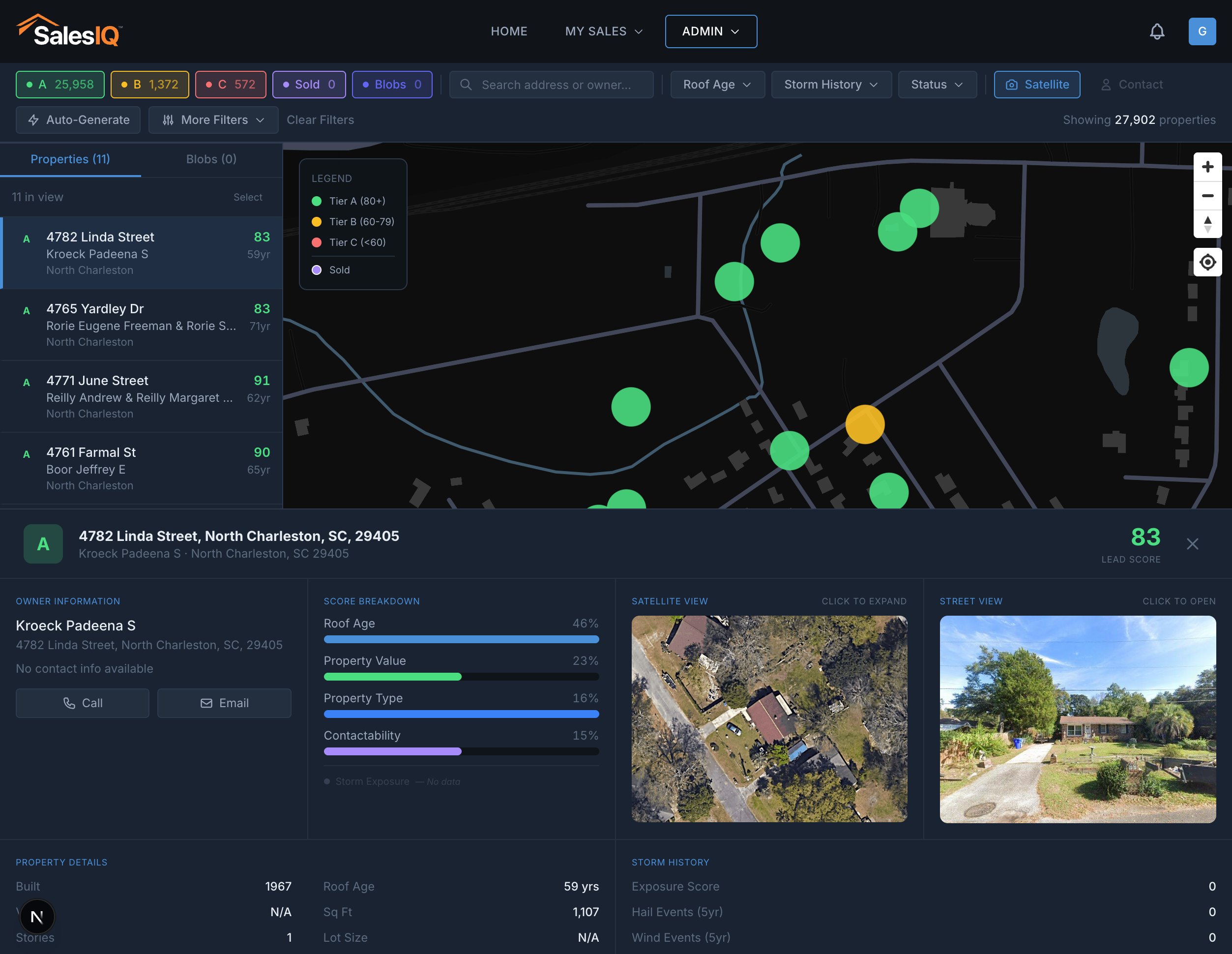This screenshot has height=954, width=1232.
Task: Zoom in on the map
Action: pos(1208,166)
